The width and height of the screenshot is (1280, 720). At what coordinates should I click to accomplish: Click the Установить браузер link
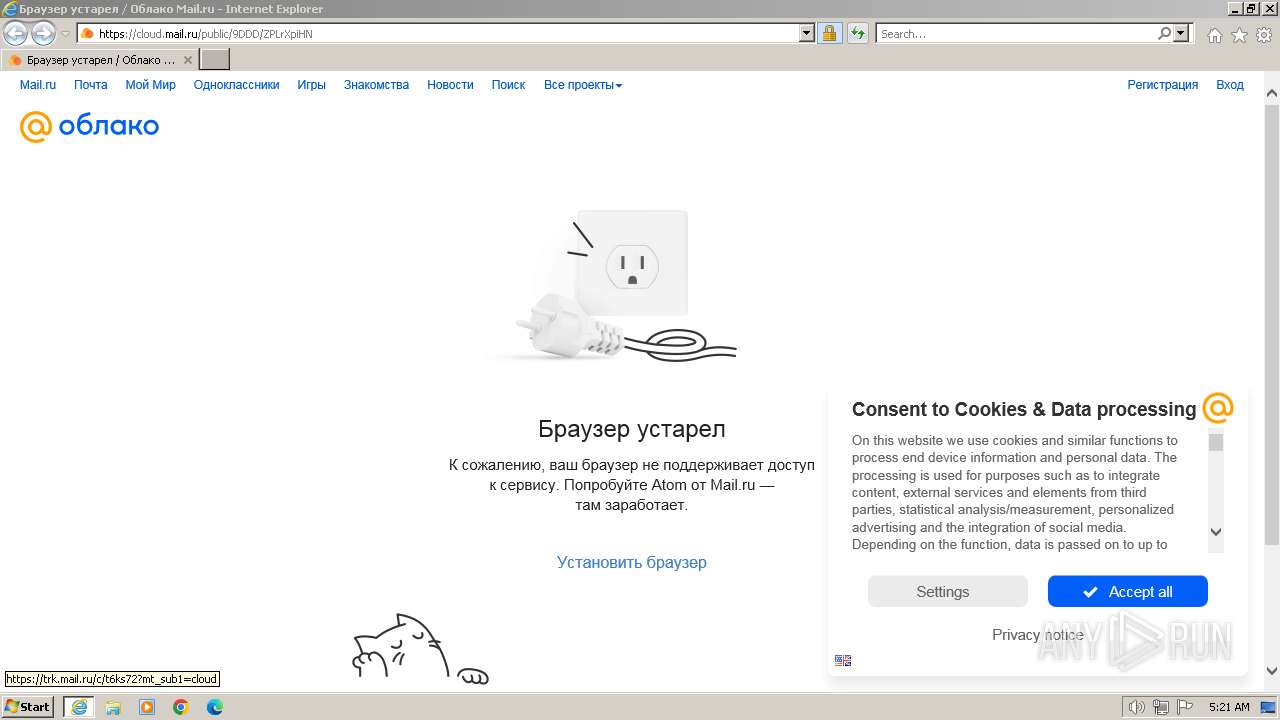point(631,562)
